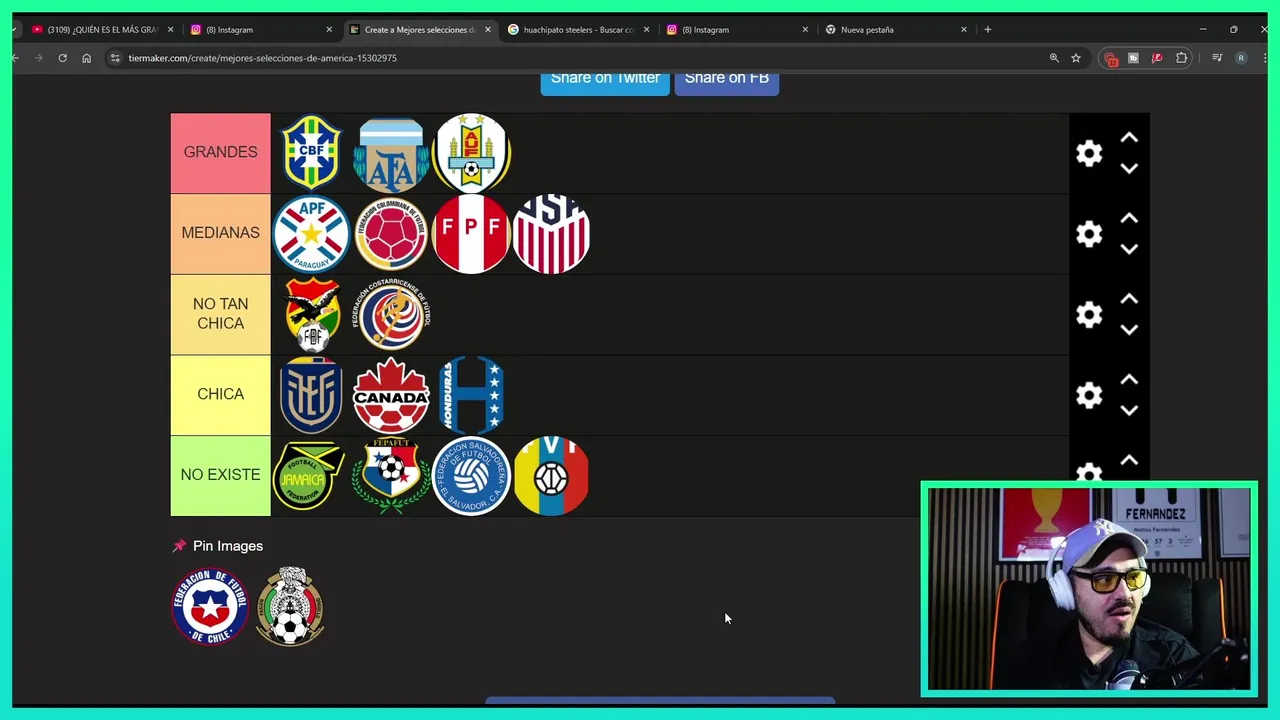The height and width of the screenshot is (720, 1280).
Task: Move GRANDES row down with chevron
Action: pos(1129,168)
